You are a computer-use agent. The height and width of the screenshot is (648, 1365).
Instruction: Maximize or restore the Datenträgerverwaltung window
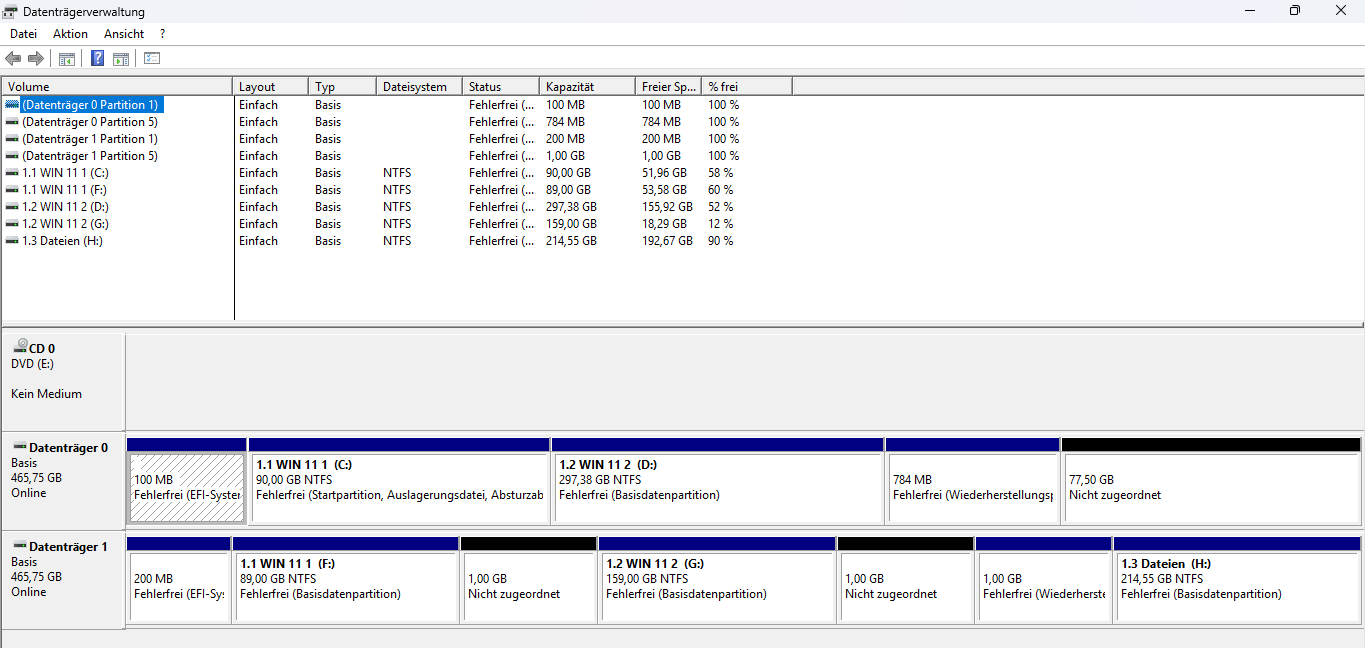pos(1295,11)
